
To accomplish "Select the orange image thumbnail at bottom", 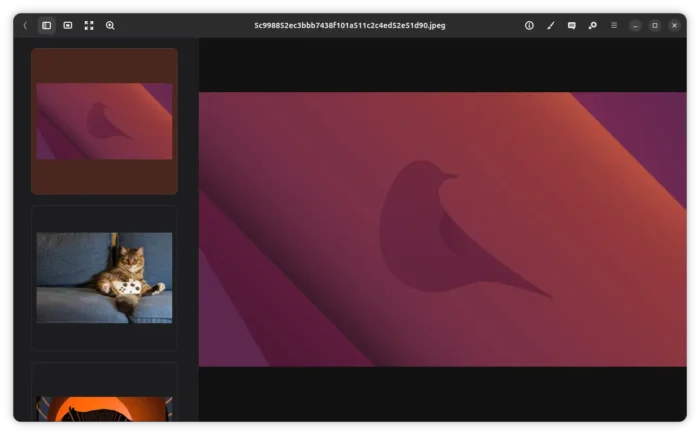I will pos(104,408).
